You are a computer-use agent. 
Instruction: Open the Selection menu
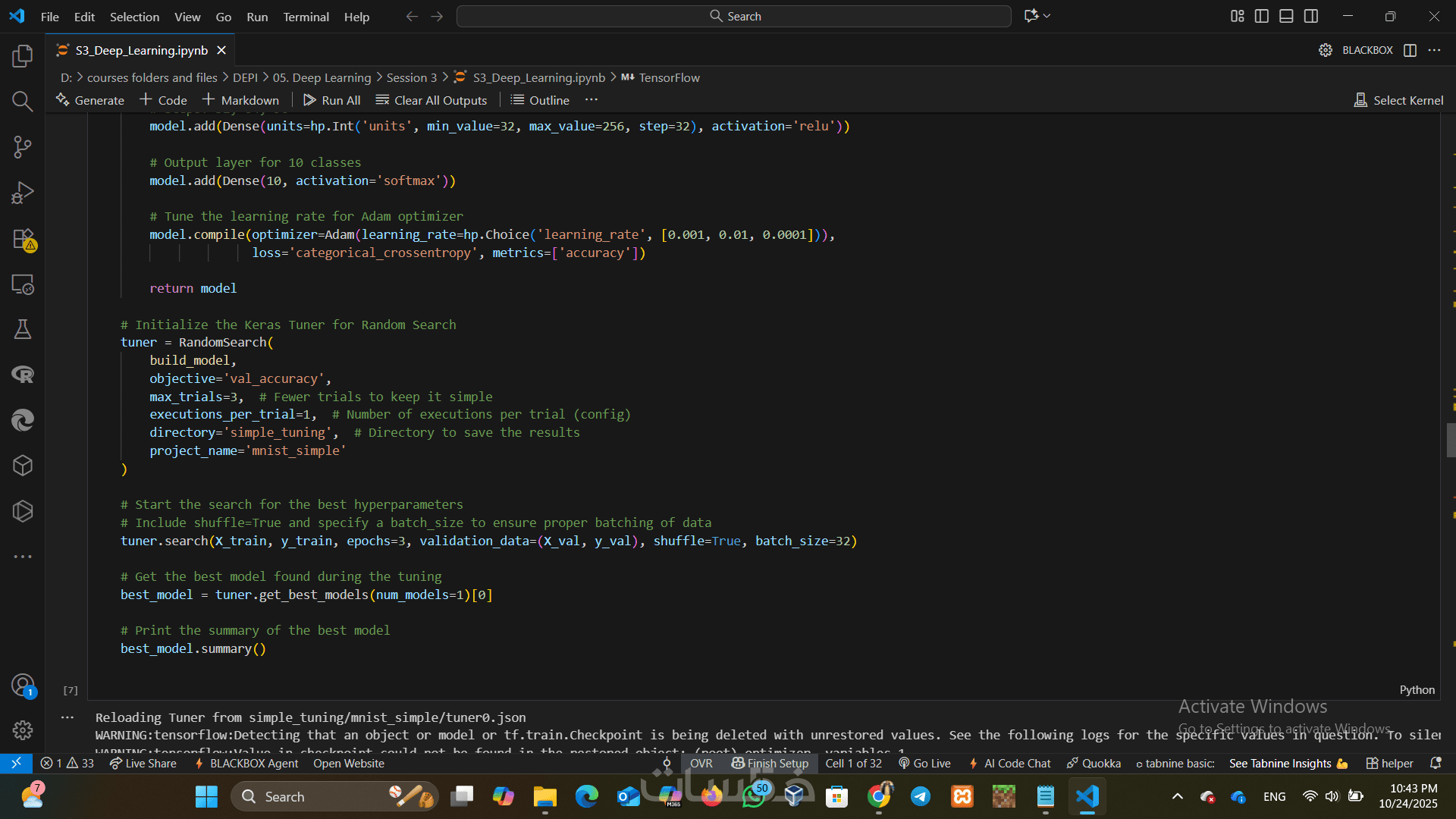click(134, 17)
